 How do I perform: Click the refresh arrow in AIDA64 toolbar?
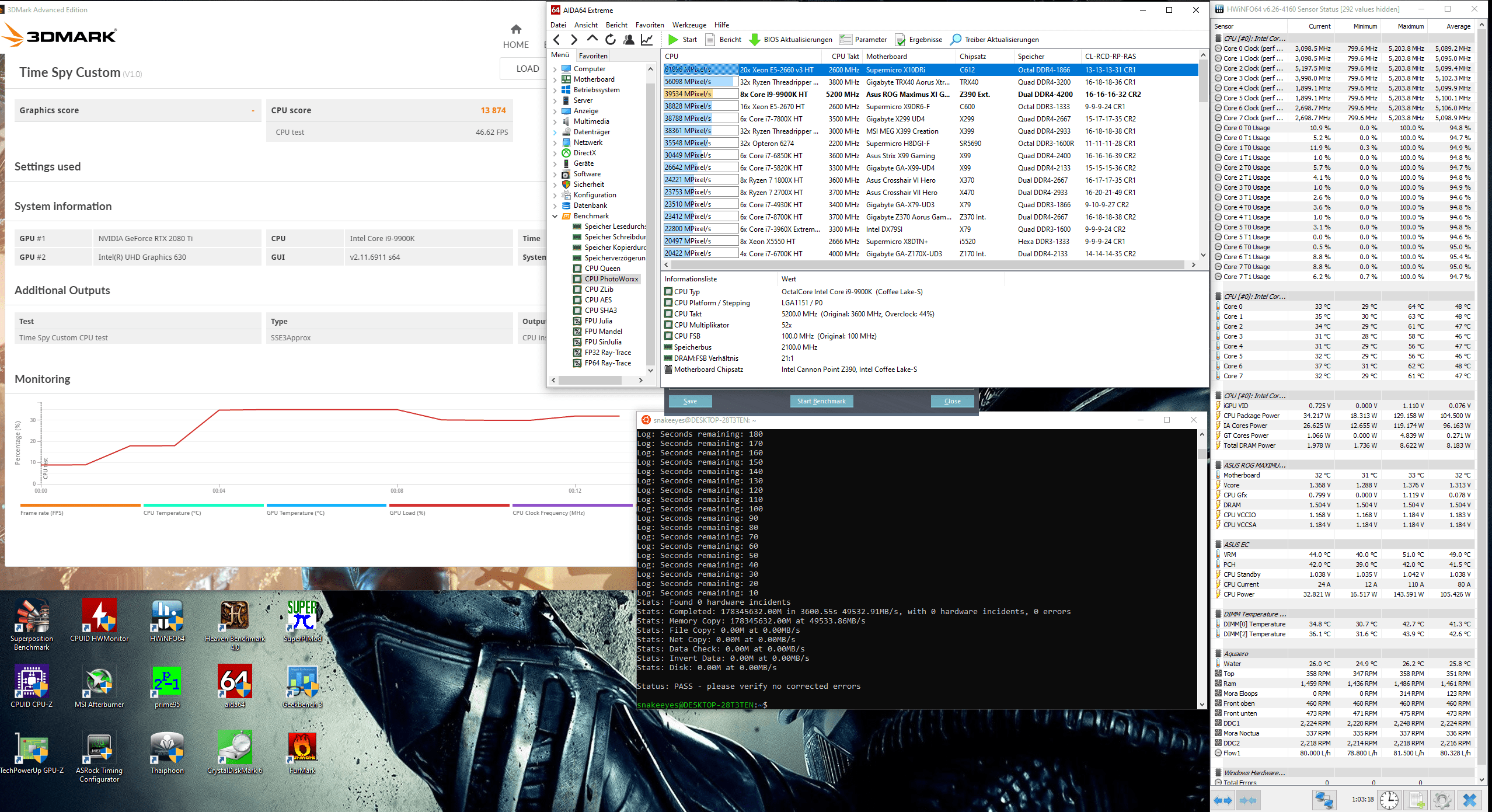point(610,40)
